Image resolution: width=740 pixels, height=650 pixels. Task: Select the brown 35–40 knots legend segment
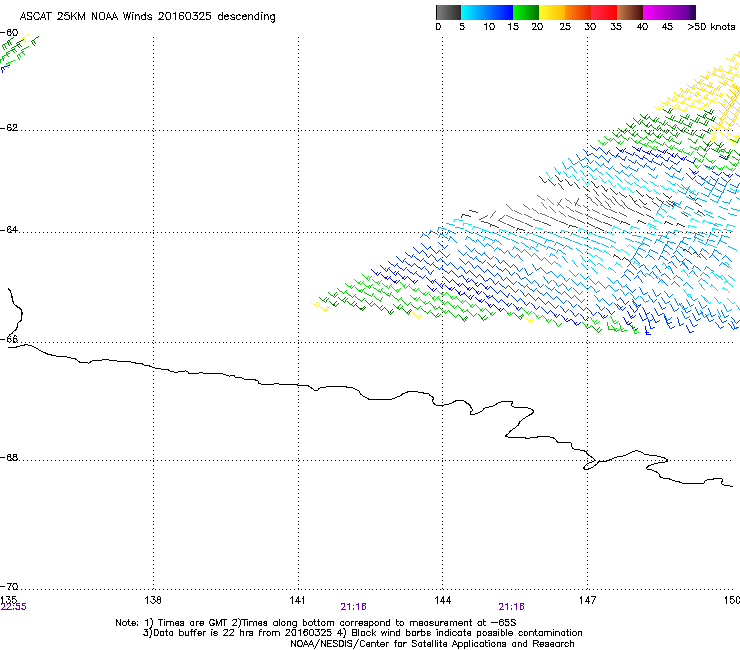pyautogui.click(x=630, y=12)
